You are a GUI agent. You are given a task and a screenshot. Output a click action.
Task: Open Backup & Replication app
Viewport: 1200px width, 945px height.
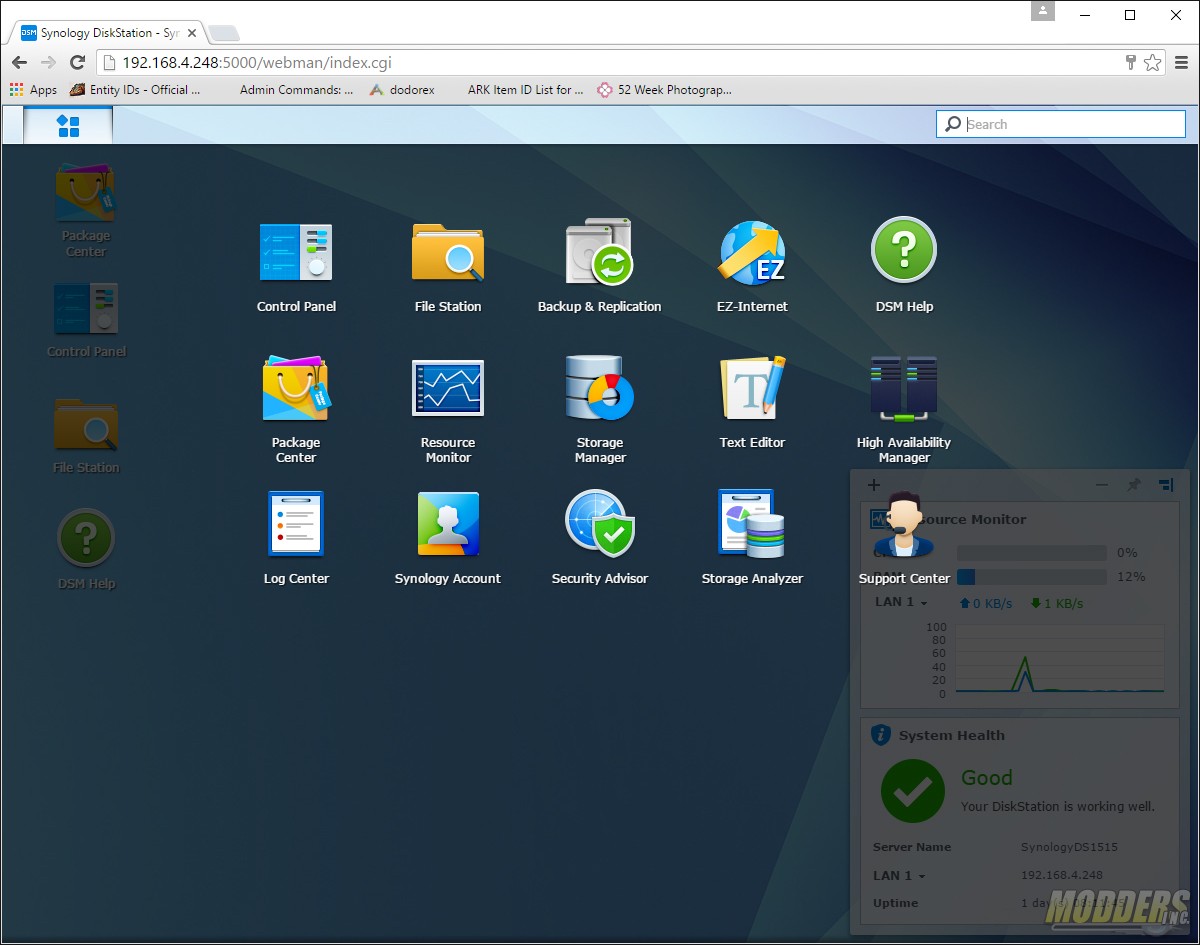599,266
